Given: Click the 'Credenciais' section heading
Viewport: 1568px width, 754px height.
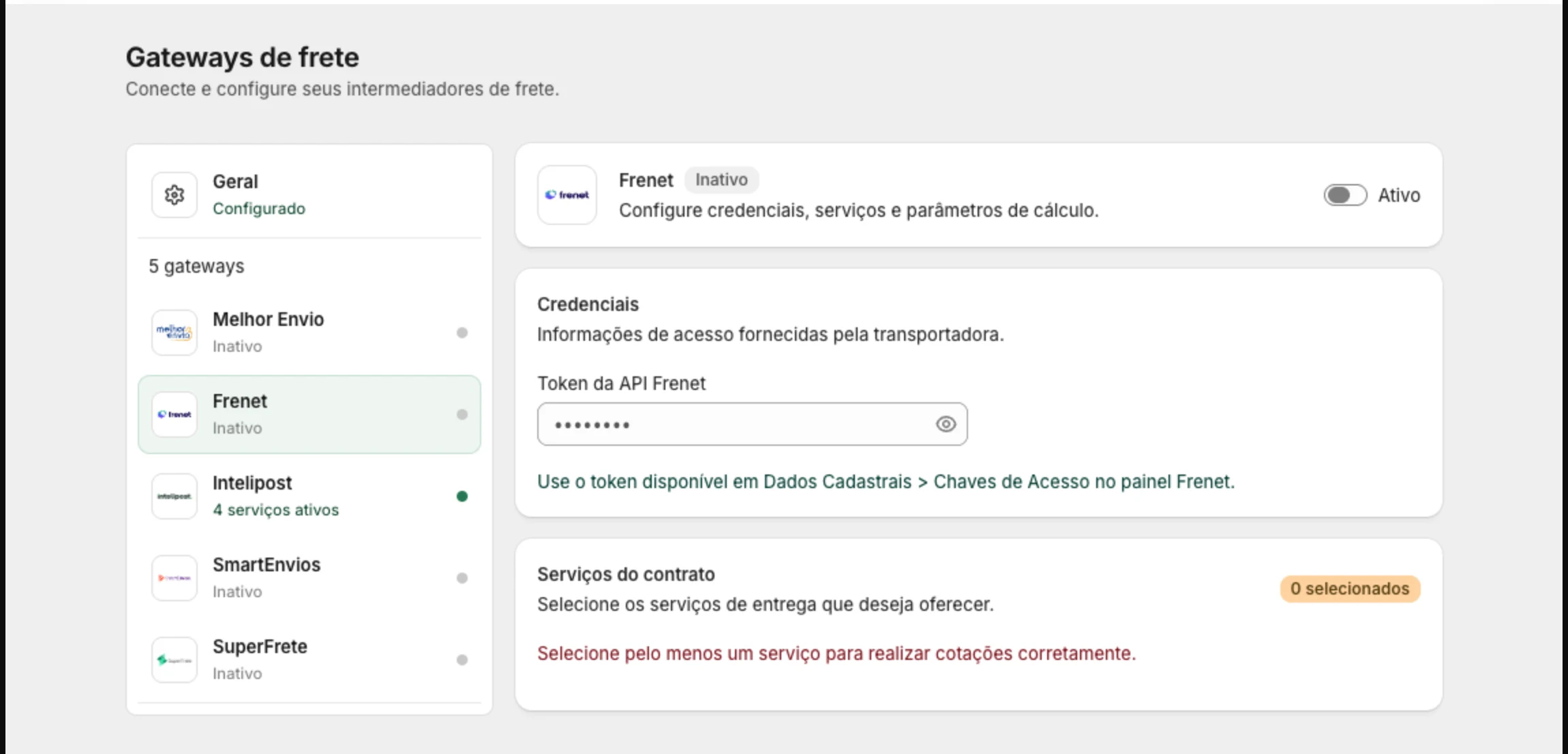Looking at the screenshot, I should pyautogui.click(x=588, y=305).
